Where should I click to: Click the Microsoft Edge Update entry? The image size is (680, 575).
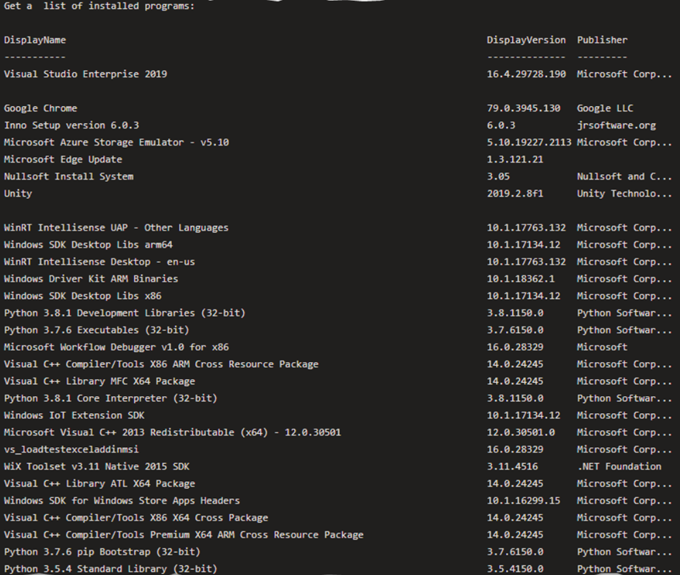coord(63,160)
